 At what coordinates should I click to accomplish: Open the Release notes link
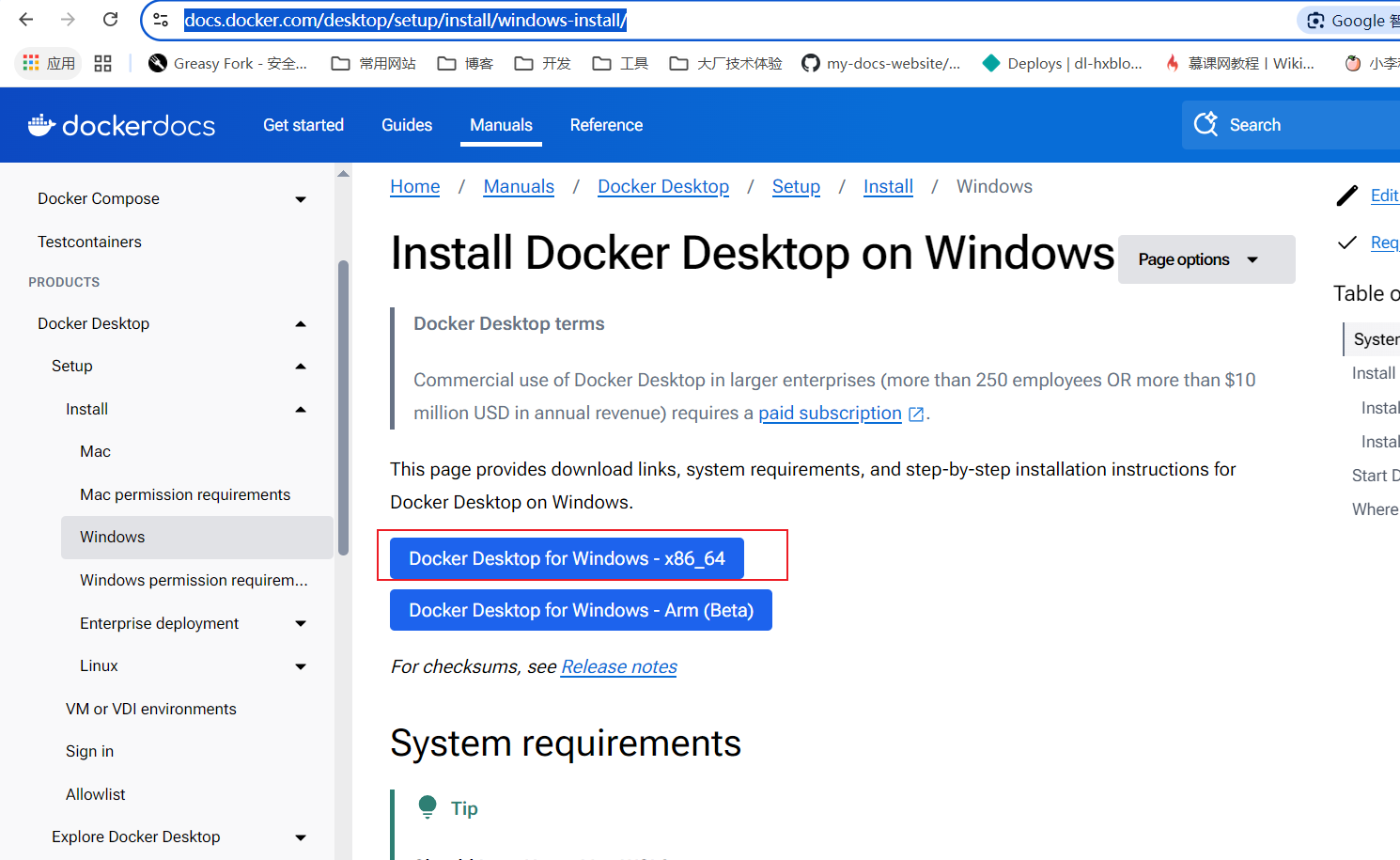[x=618, y=666]
